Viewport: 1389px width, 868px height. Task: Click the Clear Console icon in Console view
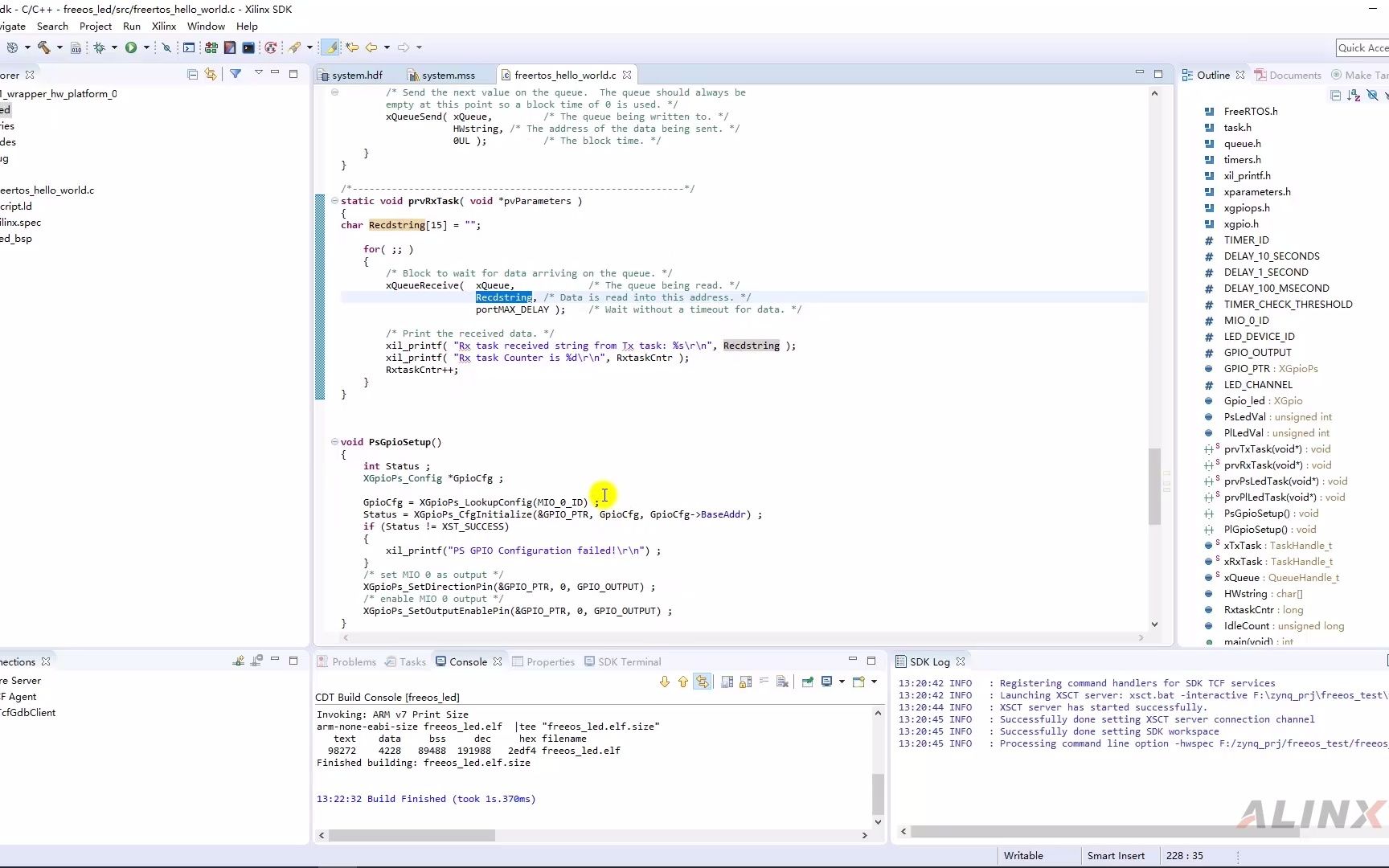point(781,681)
